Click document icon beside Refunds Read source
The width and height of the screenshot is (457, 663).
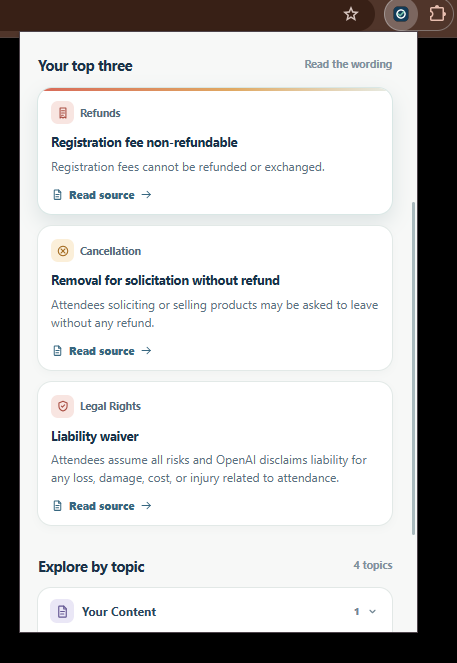pyautogui.click(x=57, y=195)
